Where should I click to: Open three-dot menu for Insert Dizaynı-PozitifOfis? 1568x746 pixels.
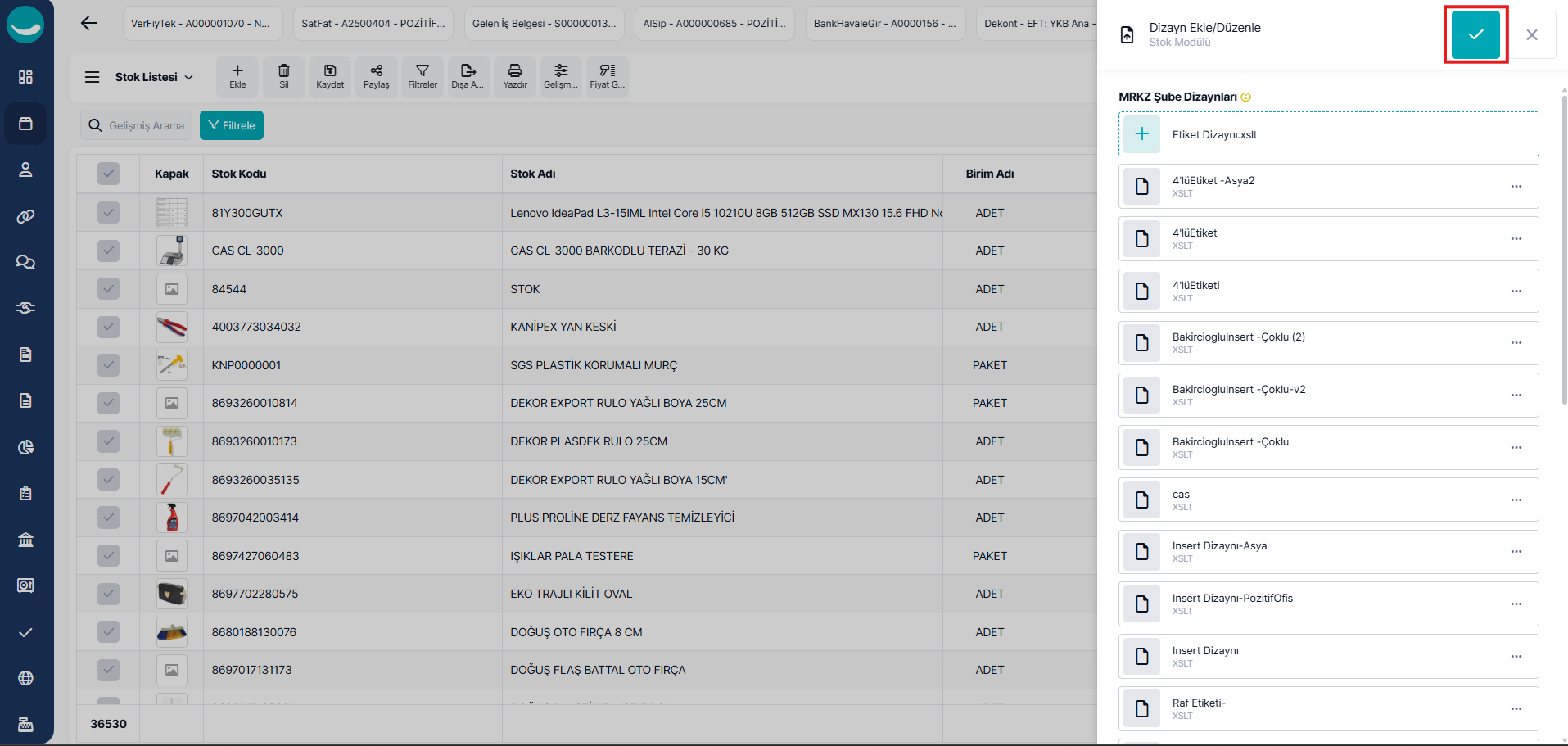click(x=1516, y=604)
